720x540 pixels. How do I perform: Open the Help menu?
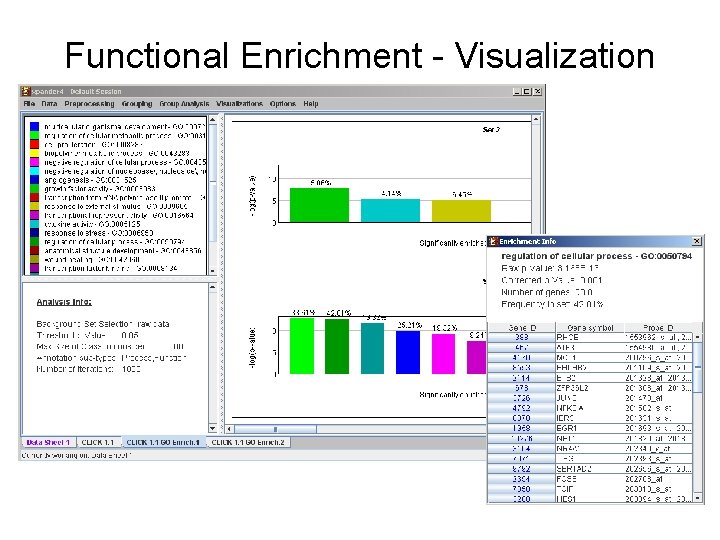[310, 104]
